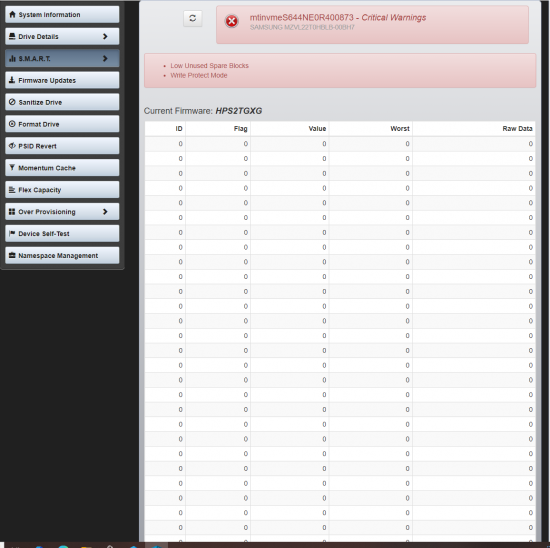The width and height of the screenshot is (550, 548).
Task: Click the Low Unused Spare Blocks warning
Action: [209, 66]
